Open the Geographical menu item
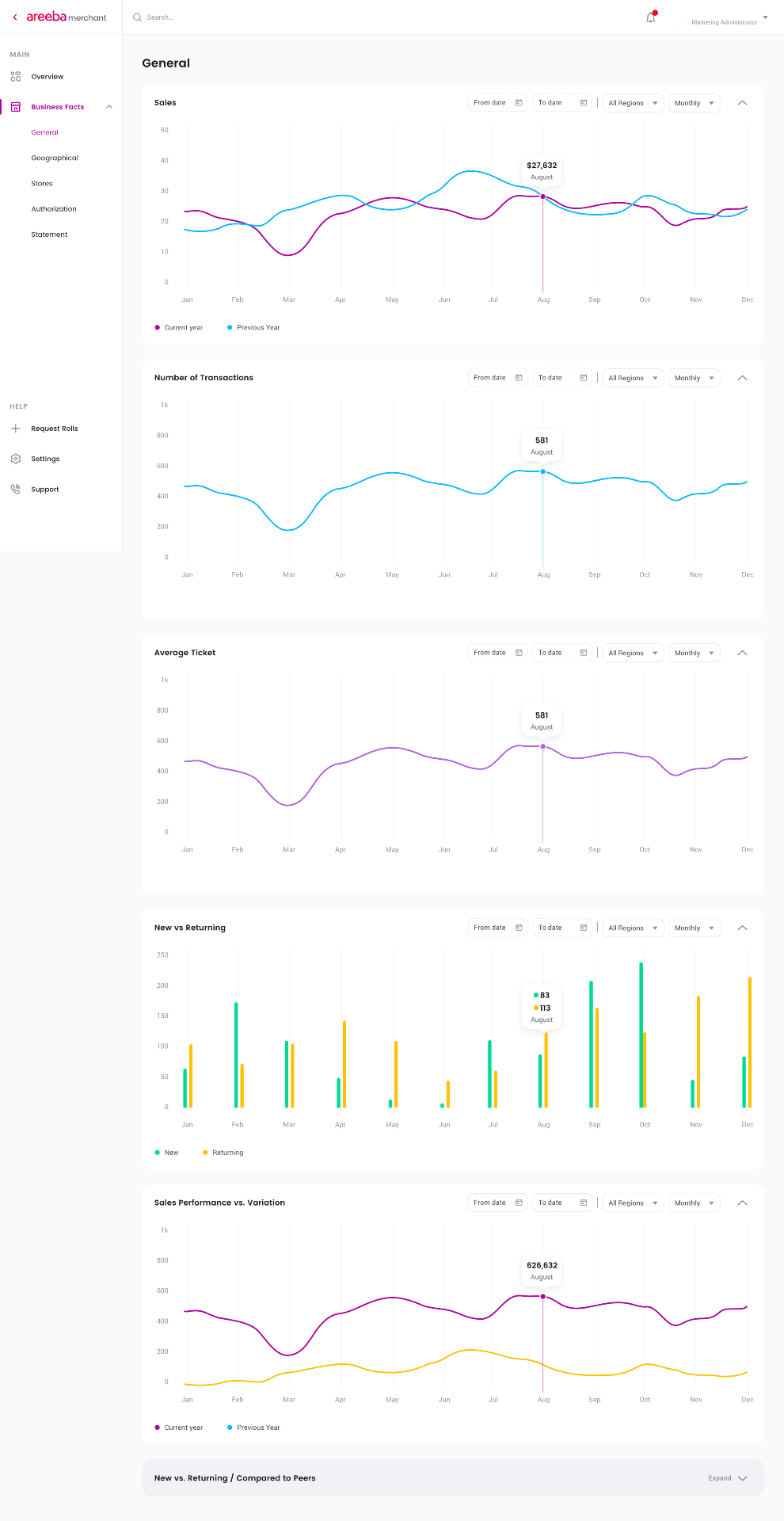 point(55,158)
